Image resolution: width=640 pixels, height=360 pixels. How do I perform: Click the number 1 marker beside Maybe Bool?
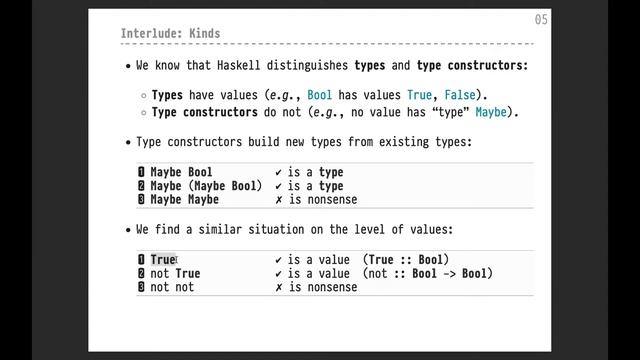click(141, 172)
